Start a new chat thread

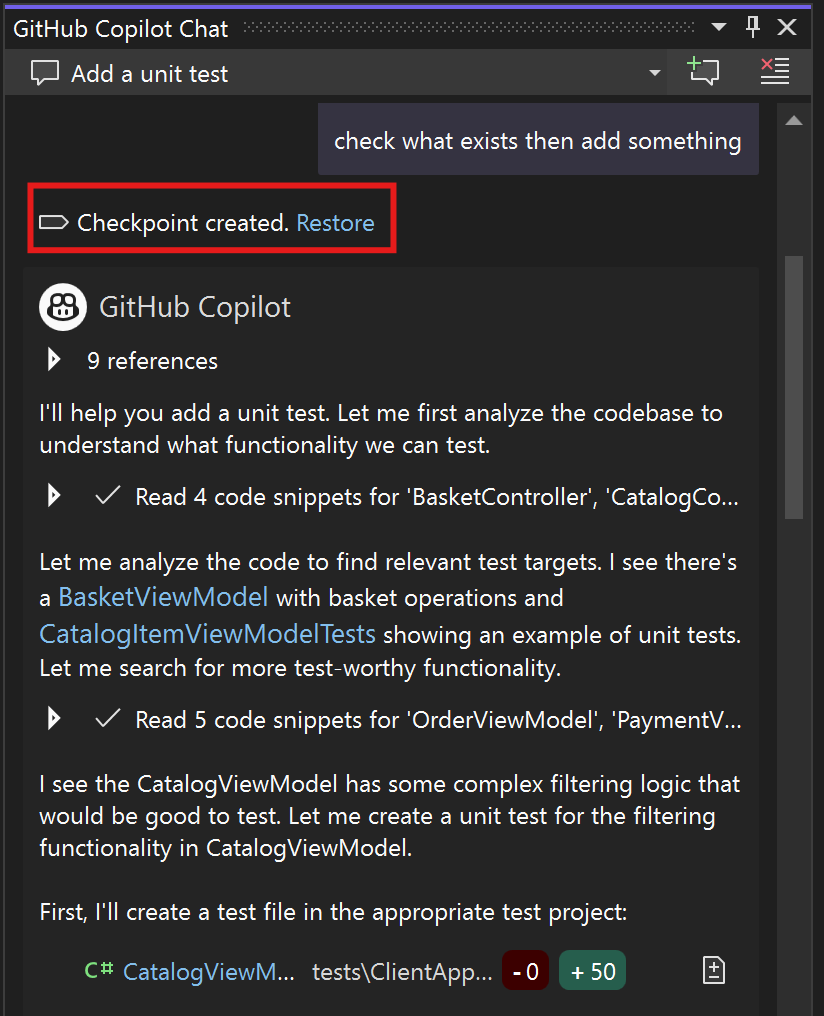[703, 71]
